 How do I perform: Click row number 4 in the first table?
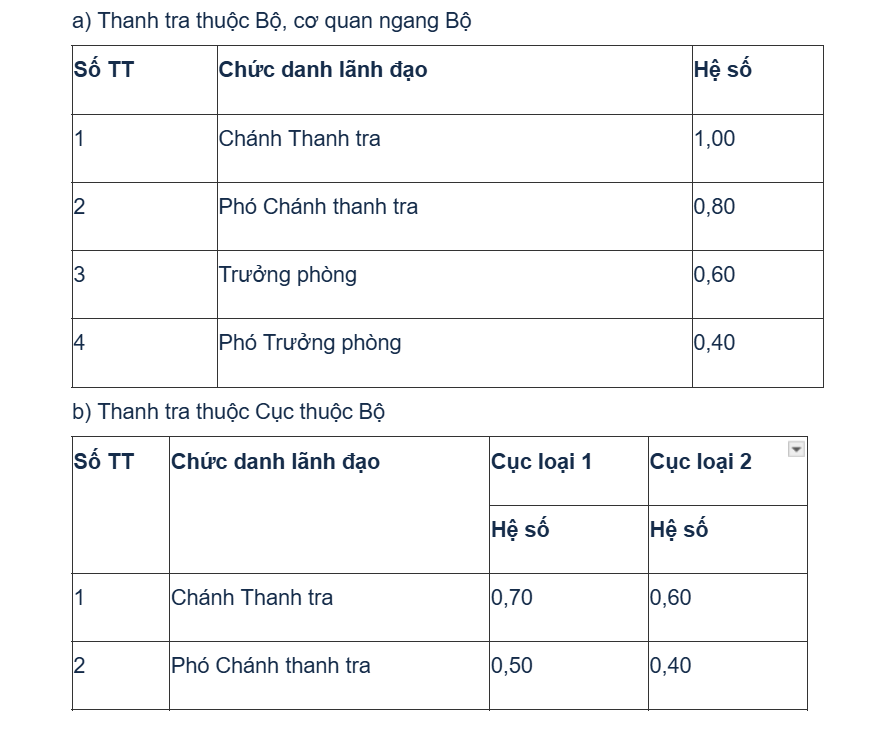tap(80, 343)
